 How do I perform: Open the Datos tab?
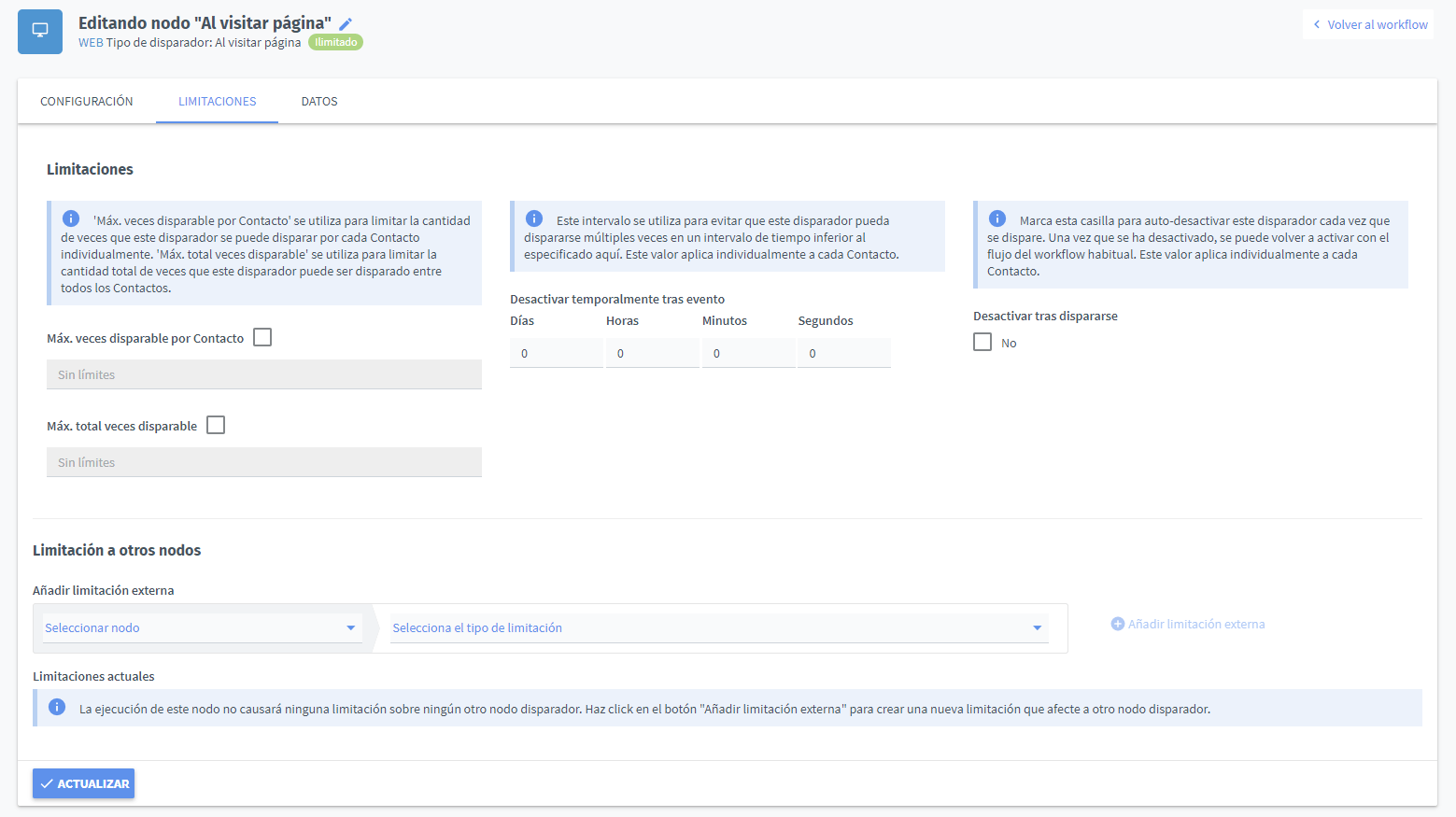click(319, 101)
